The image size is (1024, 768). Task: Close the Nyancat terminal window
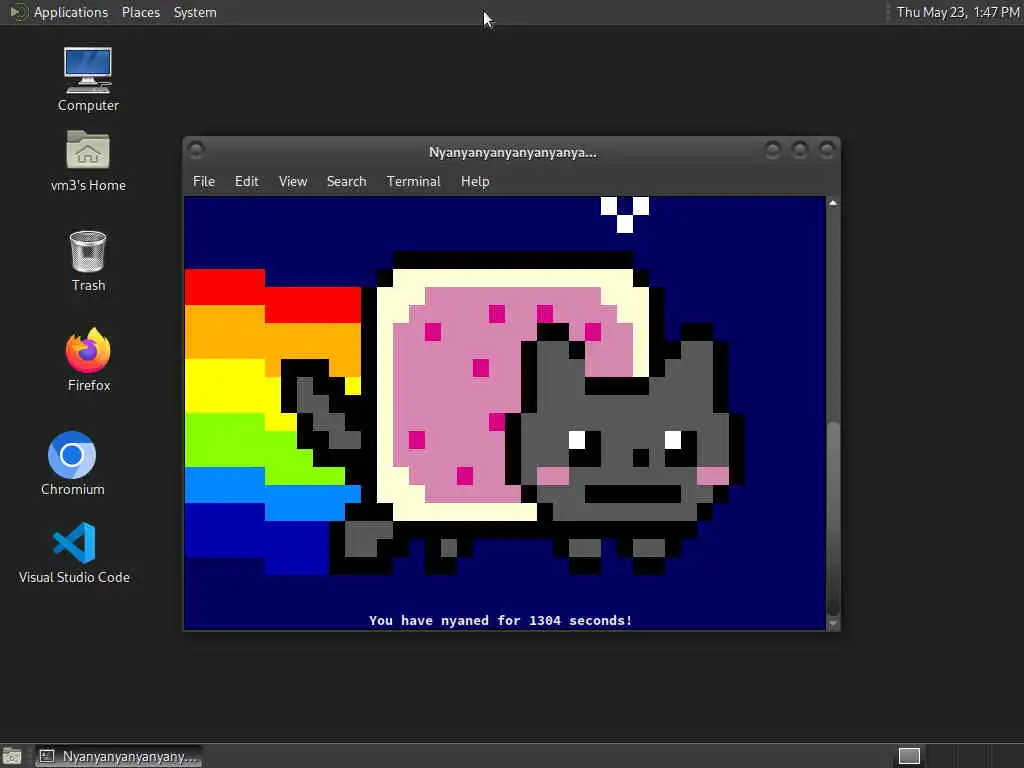pyautogui.click(x=827, y=150)
